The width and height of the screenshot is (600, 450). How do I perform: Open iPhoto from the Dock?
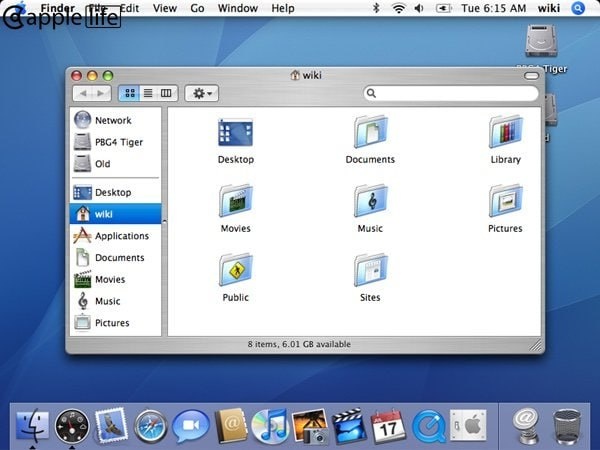[310, 426]
